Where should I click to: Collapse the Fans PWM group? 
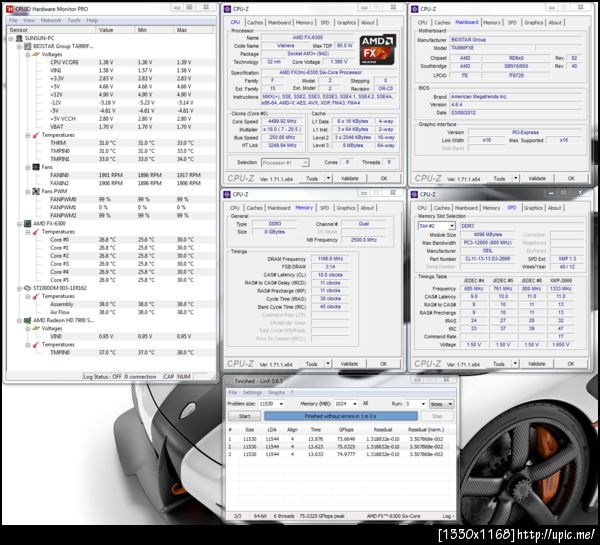[28, 191]
